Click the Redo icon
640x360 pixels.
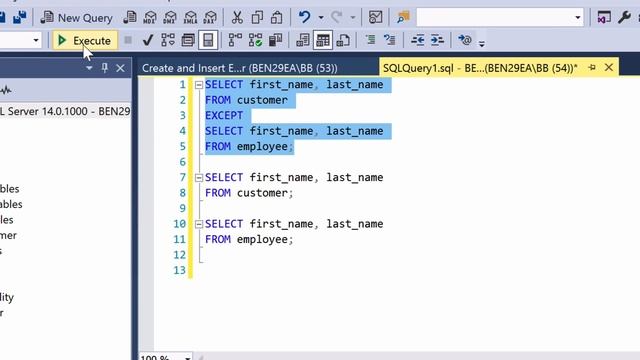(x=336, y=17)
